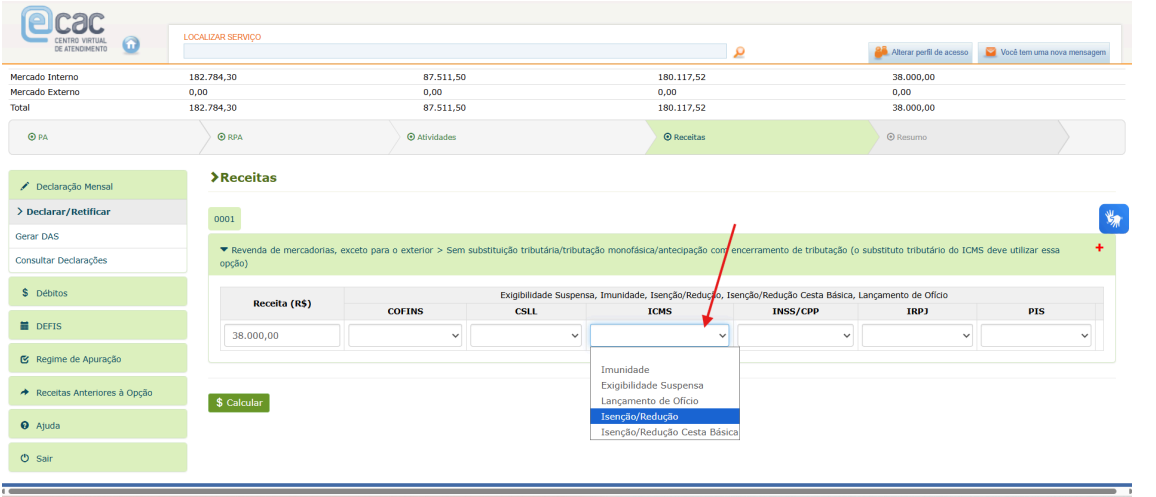This screenshot has height=497, width=1156.
Task: Click the Mercado Interno value 87.511,50
Action: (445, 77)
